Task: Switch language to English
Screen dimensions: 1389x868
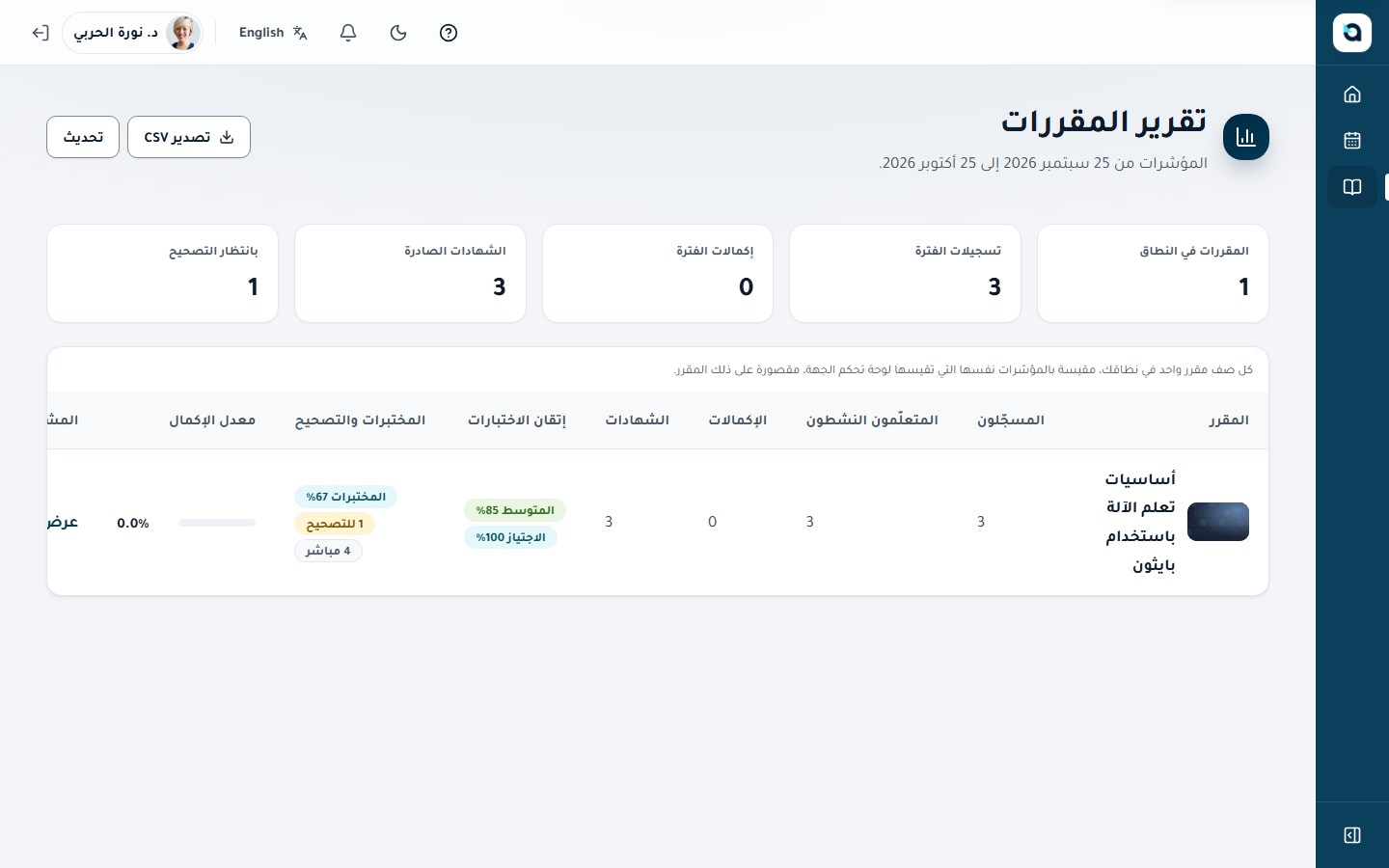Action: point(273,33)
